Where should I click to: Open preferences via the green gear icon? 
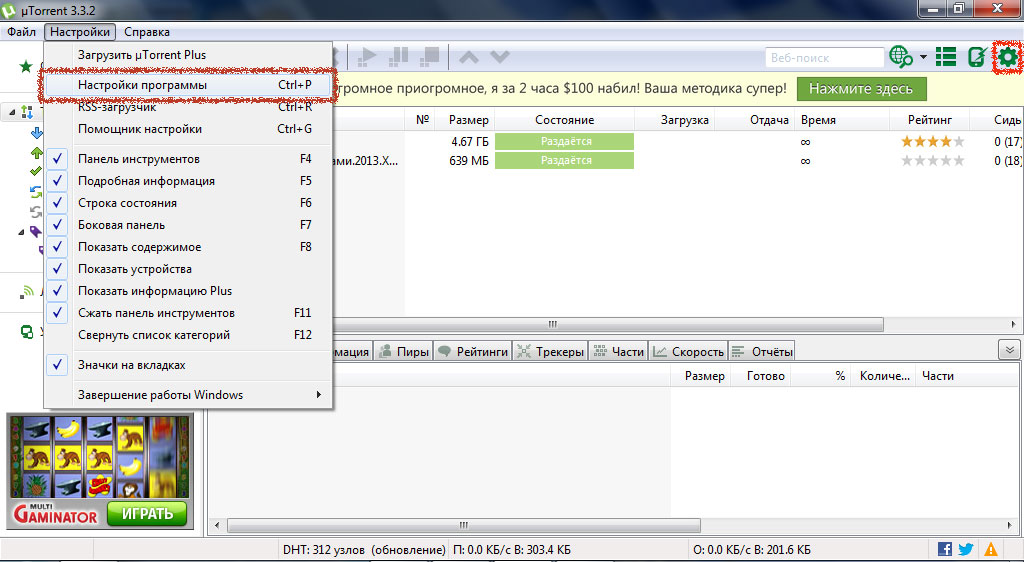(1008, 57)
